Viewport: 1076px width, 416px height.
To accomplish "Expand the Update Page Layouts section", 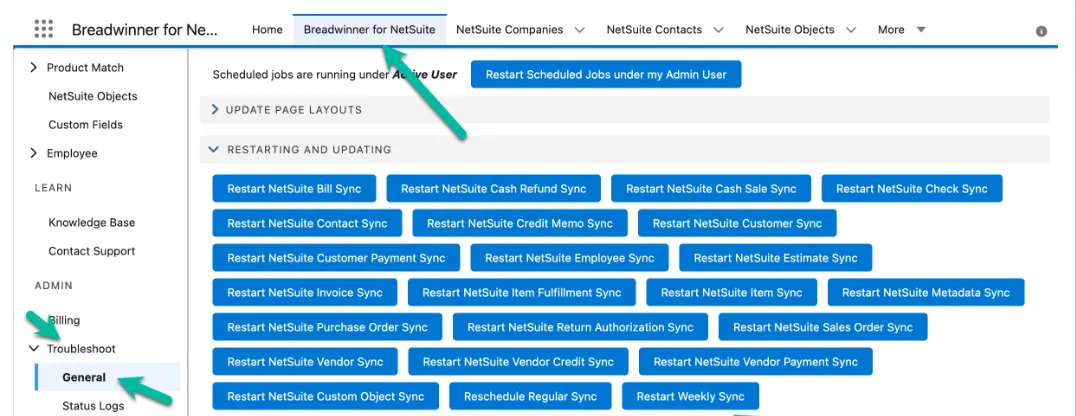I will point(215,110).
